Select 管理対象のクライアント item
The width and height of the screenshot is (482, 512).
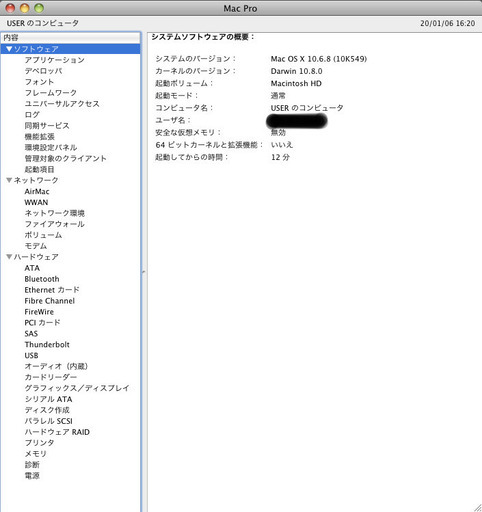coord(66,158)
